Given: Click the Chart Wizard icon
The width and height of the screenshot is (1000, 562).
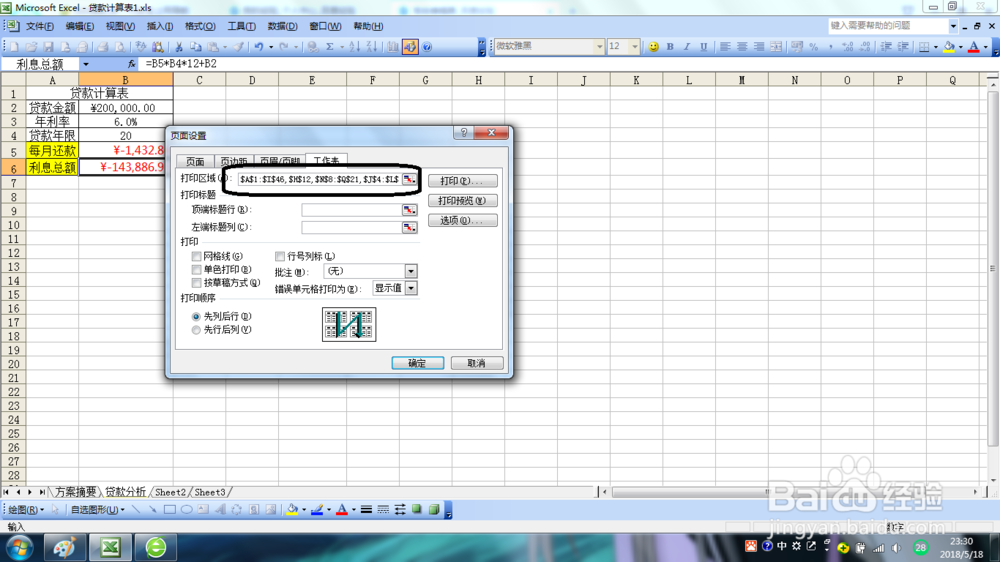Looking at the screenshot, I should pyautogui.click(x=393, y=47).
